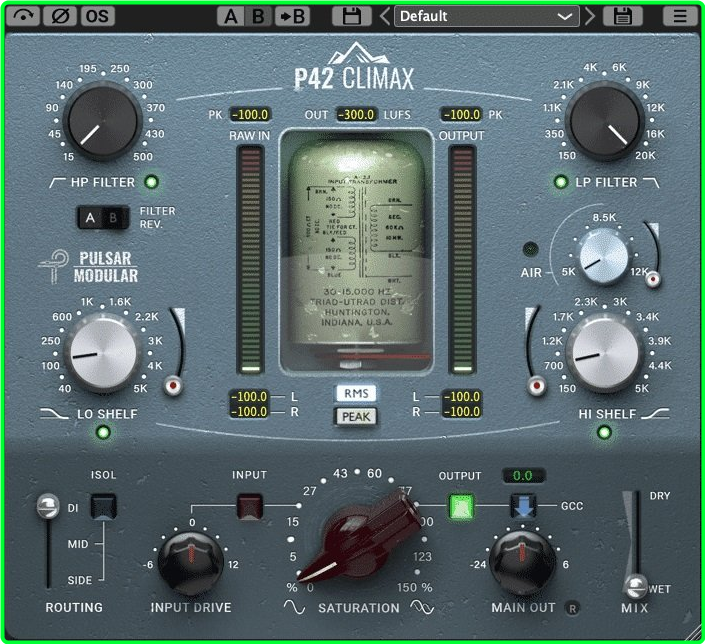Toggle the HP FILTER green LED
The height and width of the screenshot is (644, 705).
tap(152, 182)
